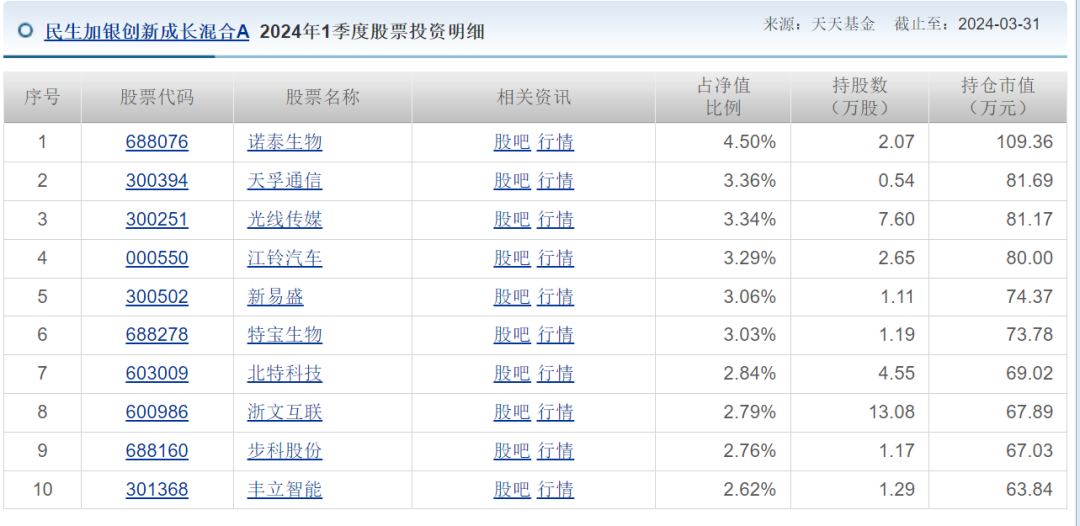This screenshot has height=526, width=1080.
Task: Open the 步科股份 stock name link
Action: [x=284, y=451]
